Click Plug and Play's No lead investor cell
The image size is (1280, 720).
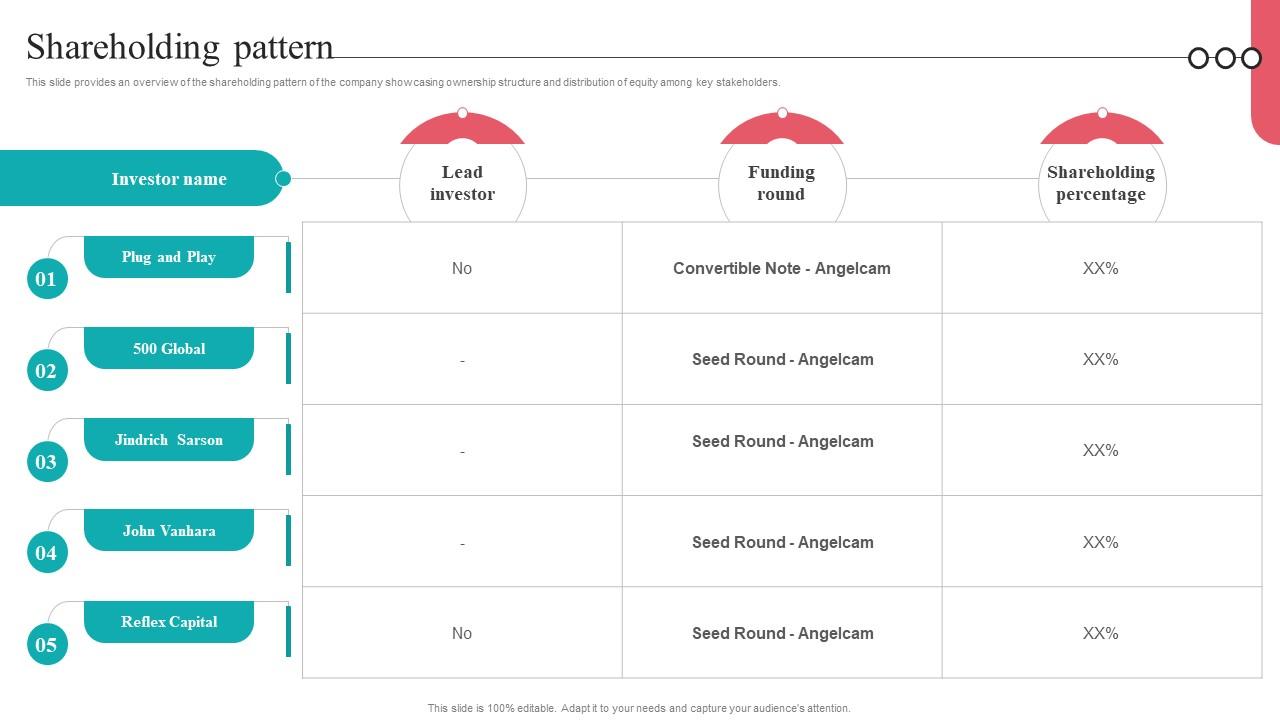(462, 268)
